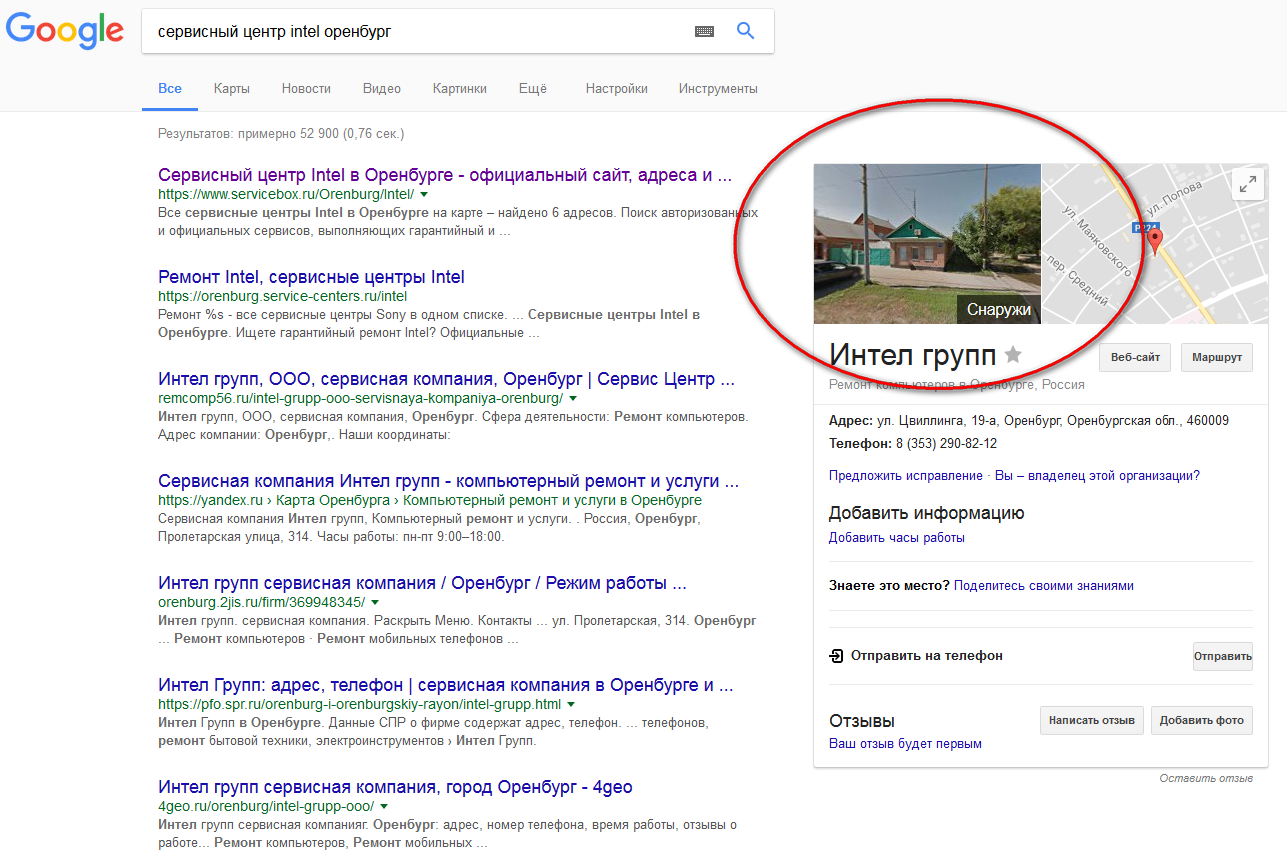1287x862 pixels.
Task: Click Вы – владелец этой организации link
Action: pyautogui.click(x=1095, y=475)
